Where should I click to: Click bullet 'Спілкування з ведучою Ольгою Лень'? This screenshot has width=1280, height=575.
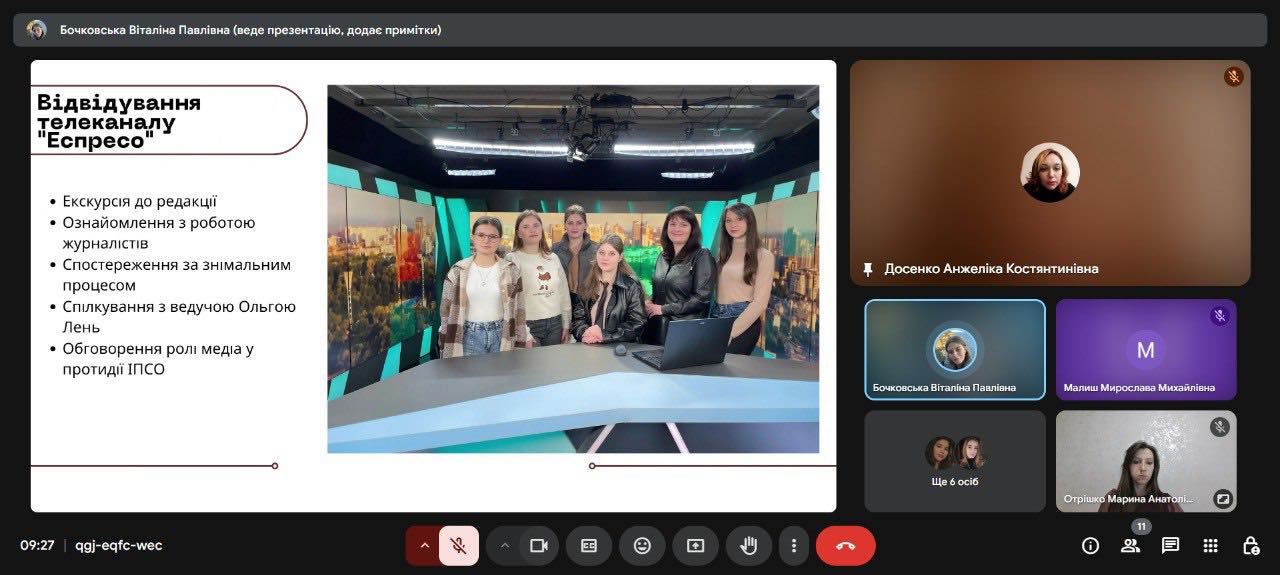click(x=179, y=317)
